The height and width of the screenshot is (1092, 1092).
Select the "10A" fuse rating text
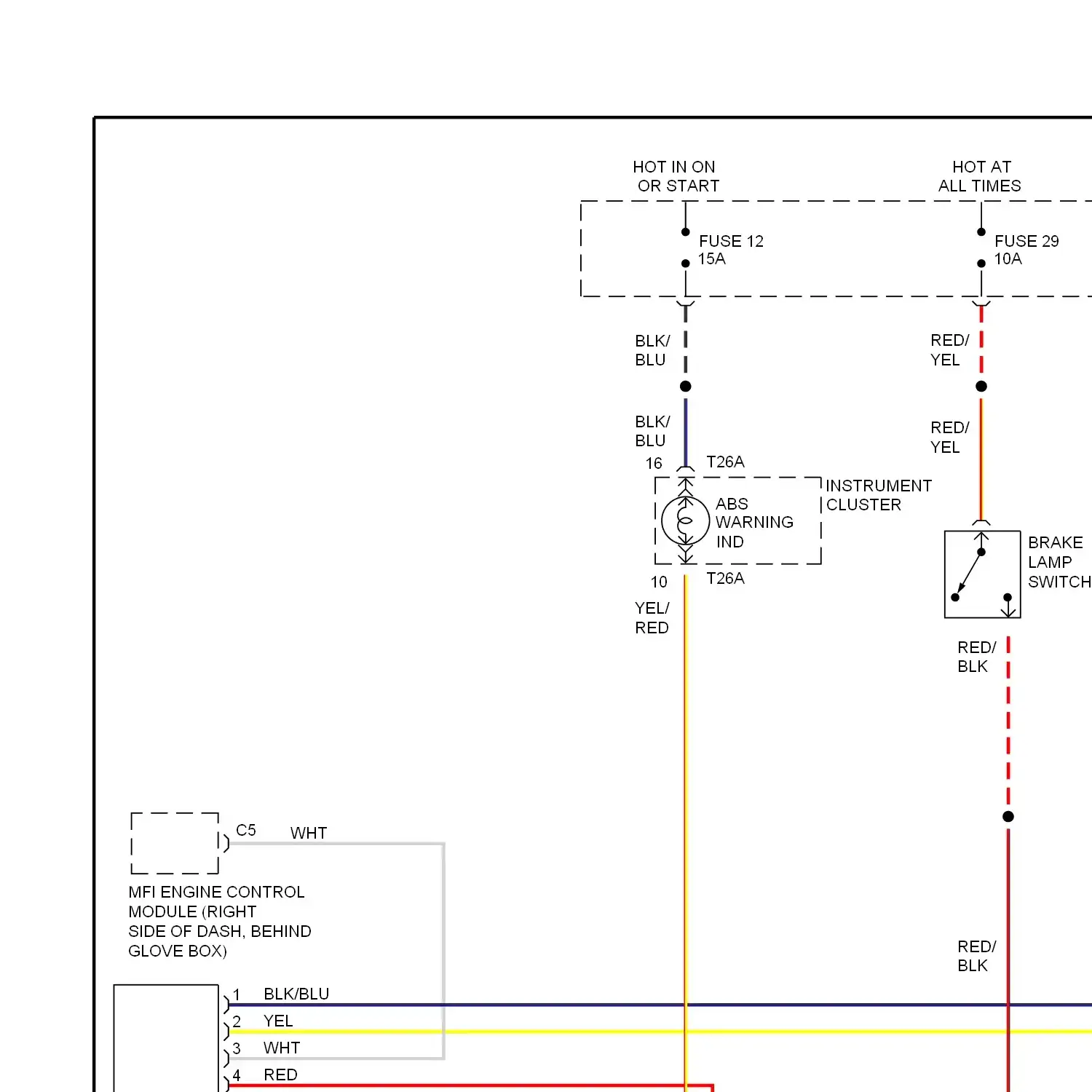tap(1008, 259)
